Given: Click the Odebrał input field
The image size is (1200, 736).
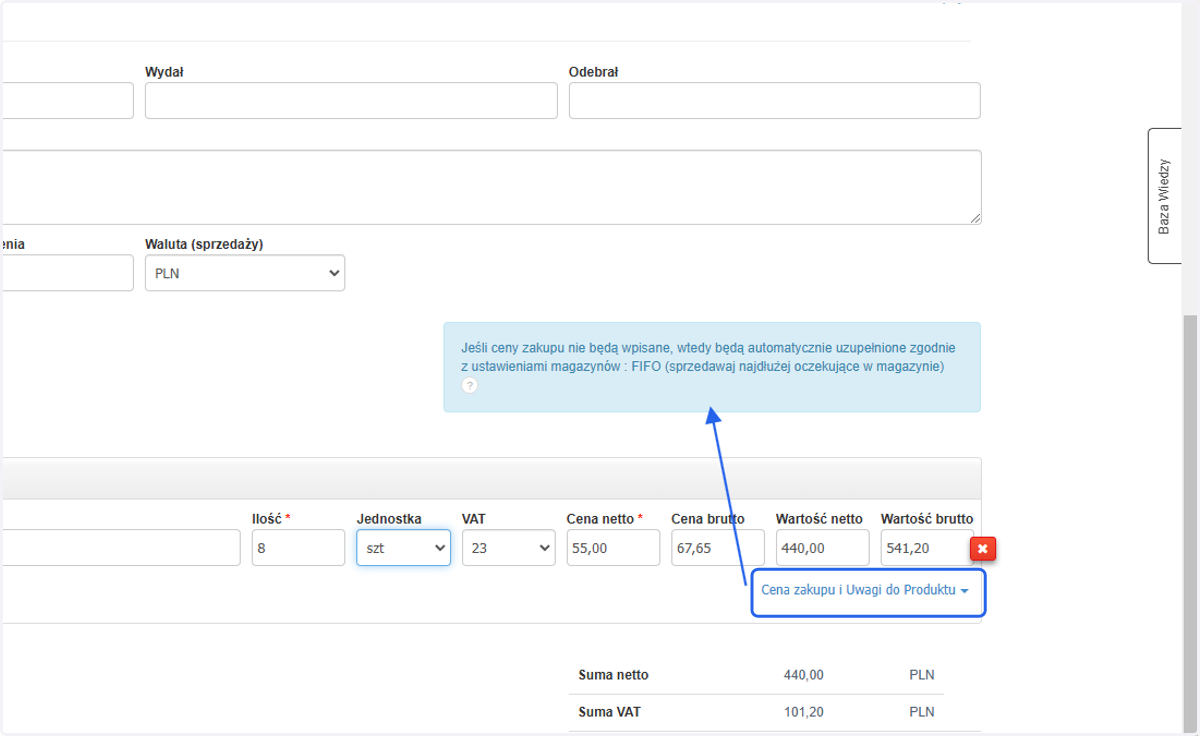Looking at the screenshot, I should (x=775, y=101).
